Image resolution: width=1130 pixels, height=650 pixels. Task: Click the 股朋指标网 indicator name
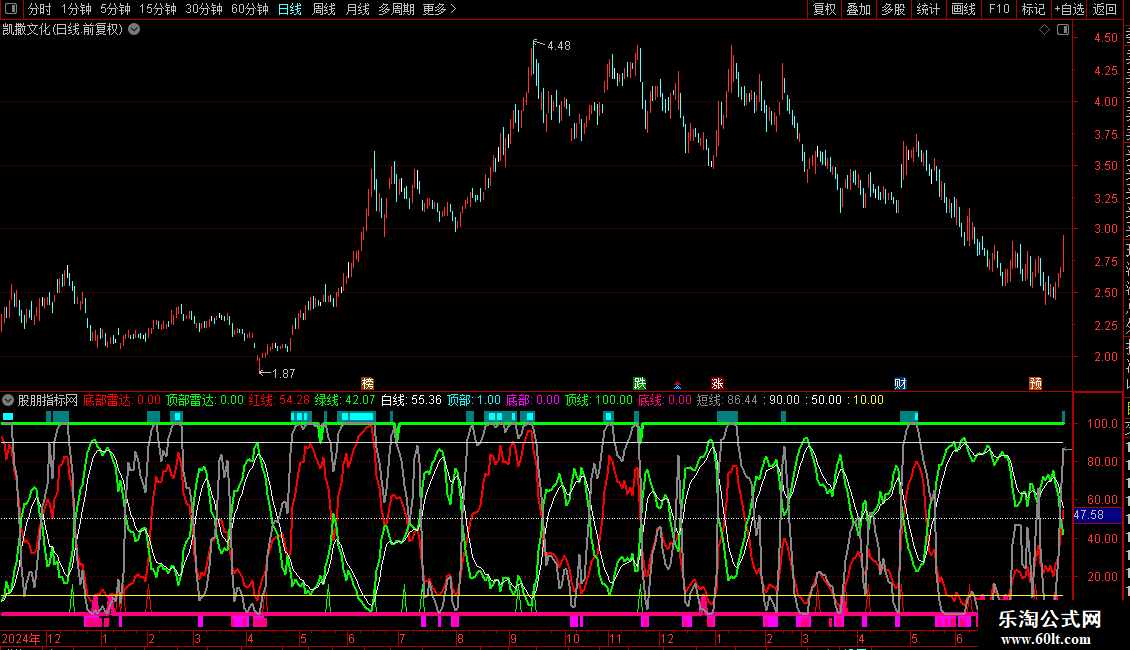pos(48,400)
